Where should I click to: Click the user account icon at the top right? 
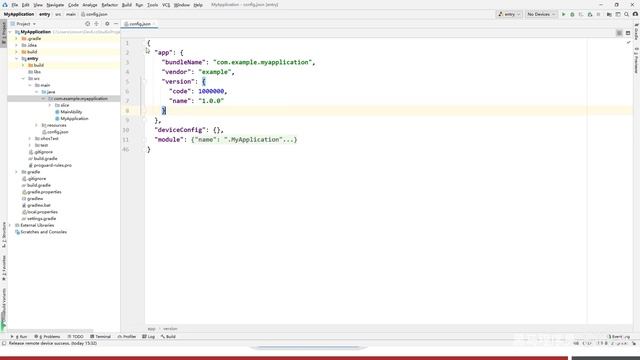coord(635,14)
